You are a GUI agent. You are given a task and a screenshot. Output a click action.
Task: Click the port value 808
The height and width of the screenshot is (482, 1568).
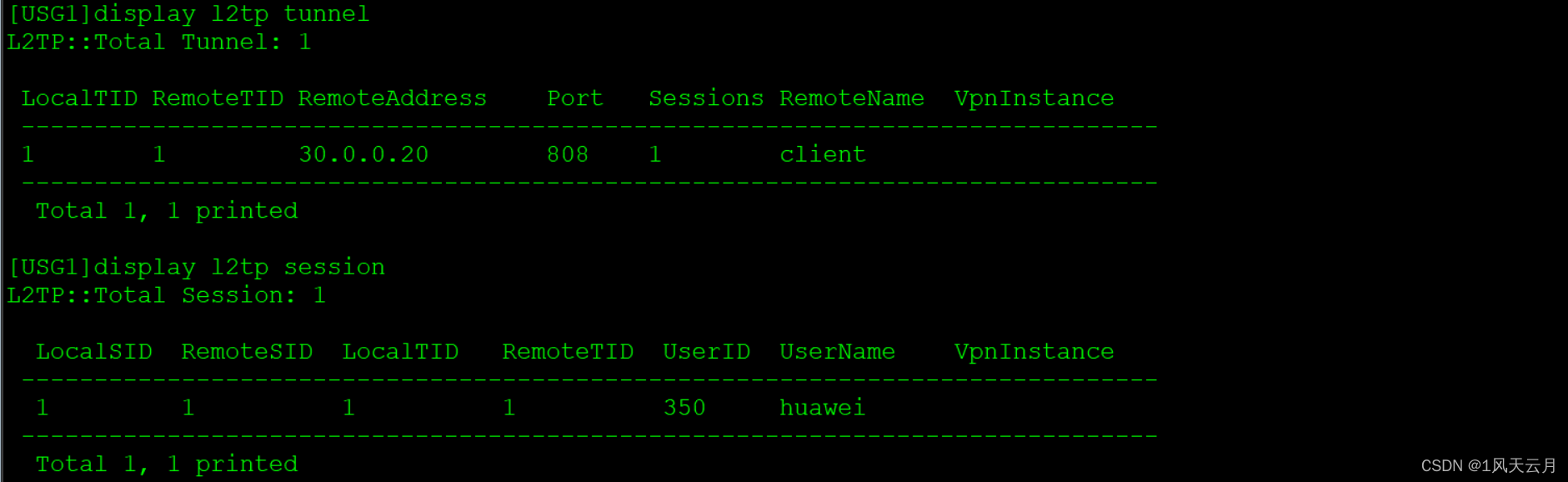pos(568,154)
